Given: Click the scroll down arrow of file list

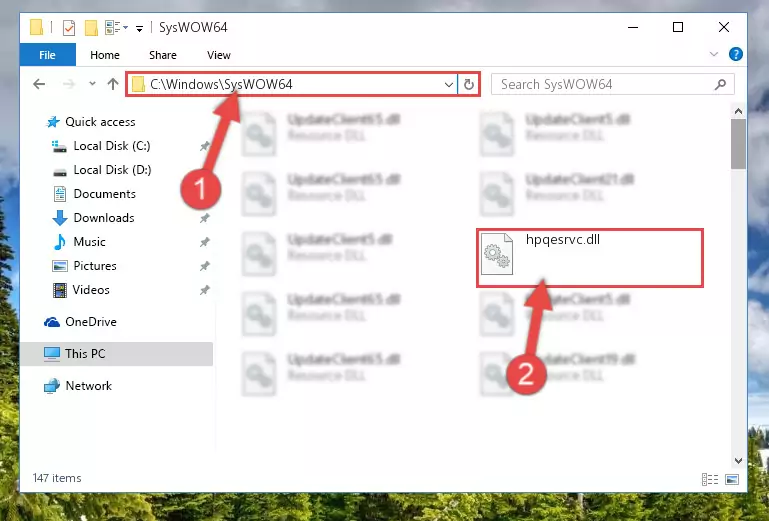Looking at the screenshot, I should click(x=738, y=461).
